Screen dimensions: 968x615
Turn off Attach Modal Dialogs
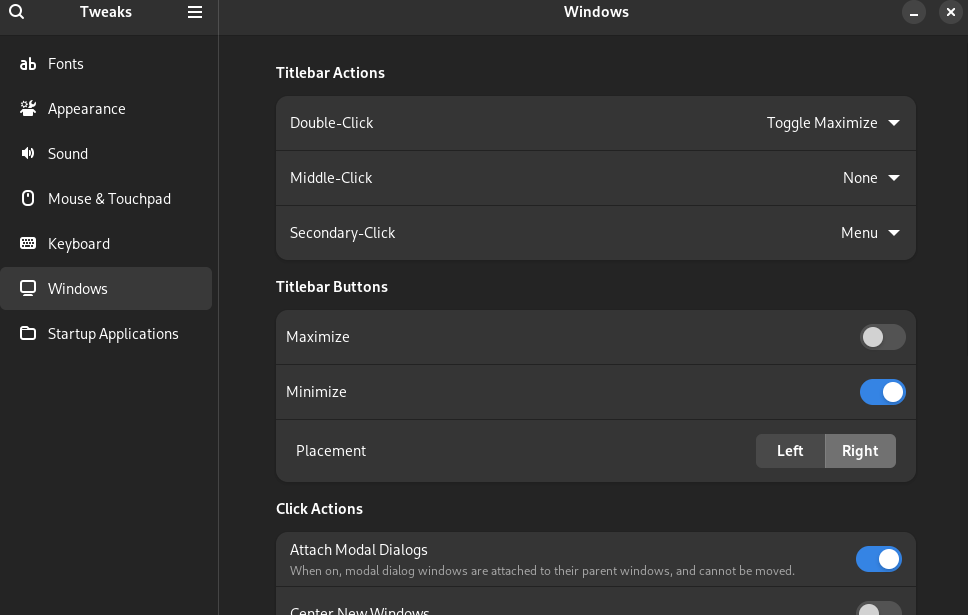[878, 559]
